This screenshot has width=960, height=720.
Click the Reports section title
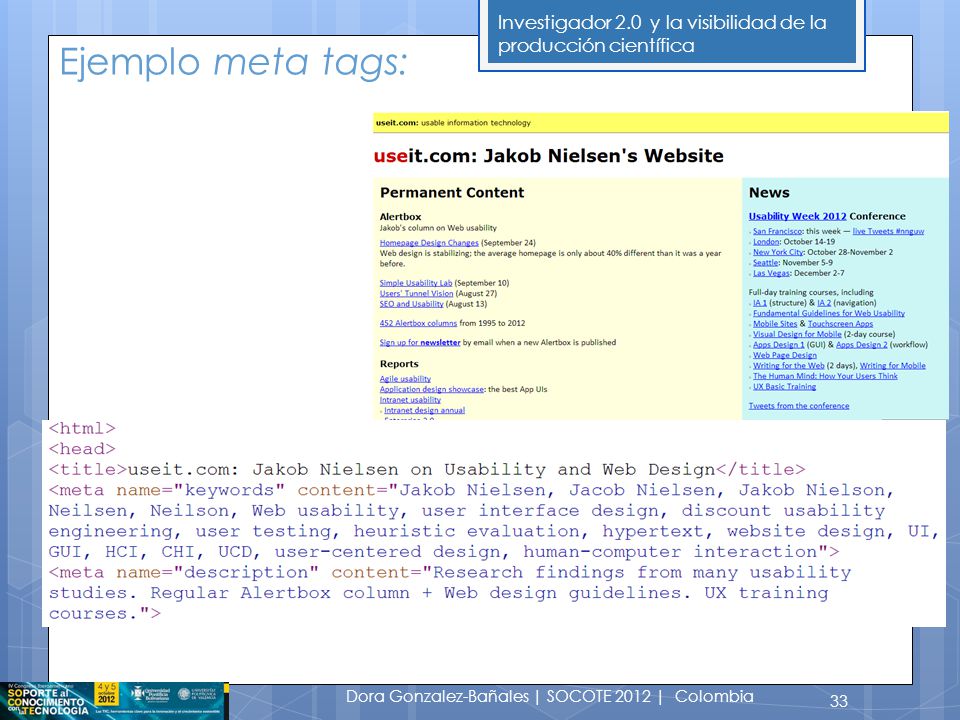[399, 364]
